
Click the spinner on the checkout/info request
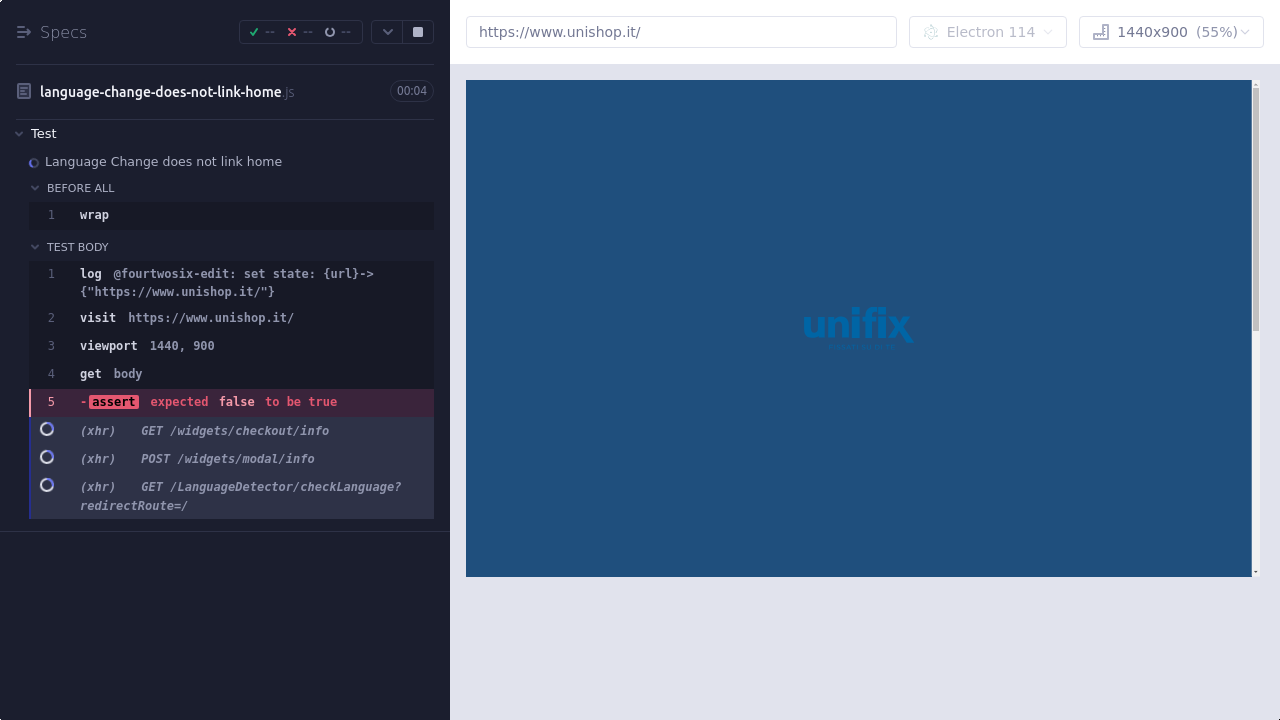(x=47, y=429)
